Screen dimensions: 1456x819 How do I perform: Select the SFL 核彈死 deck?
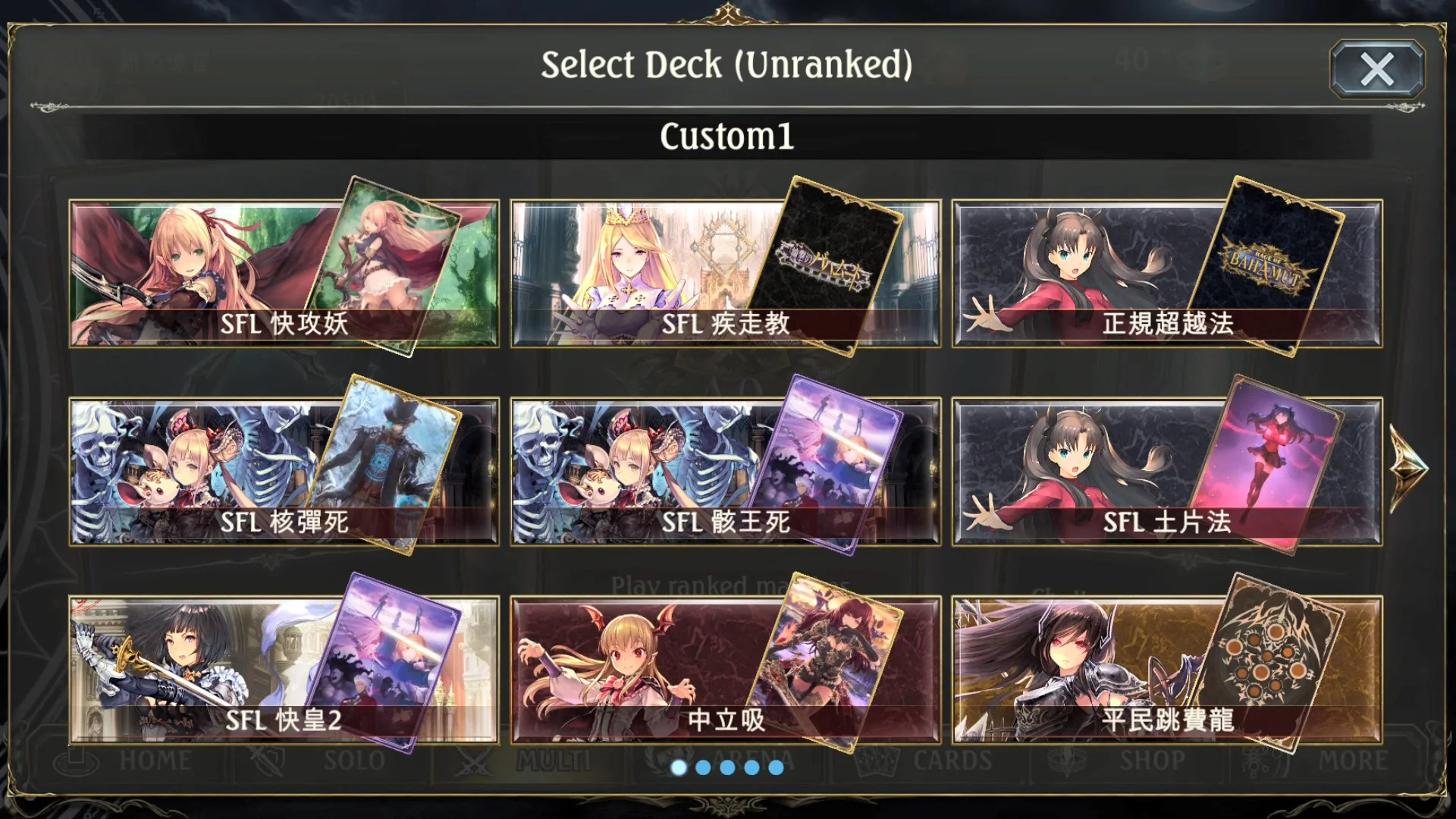(284, 472)
